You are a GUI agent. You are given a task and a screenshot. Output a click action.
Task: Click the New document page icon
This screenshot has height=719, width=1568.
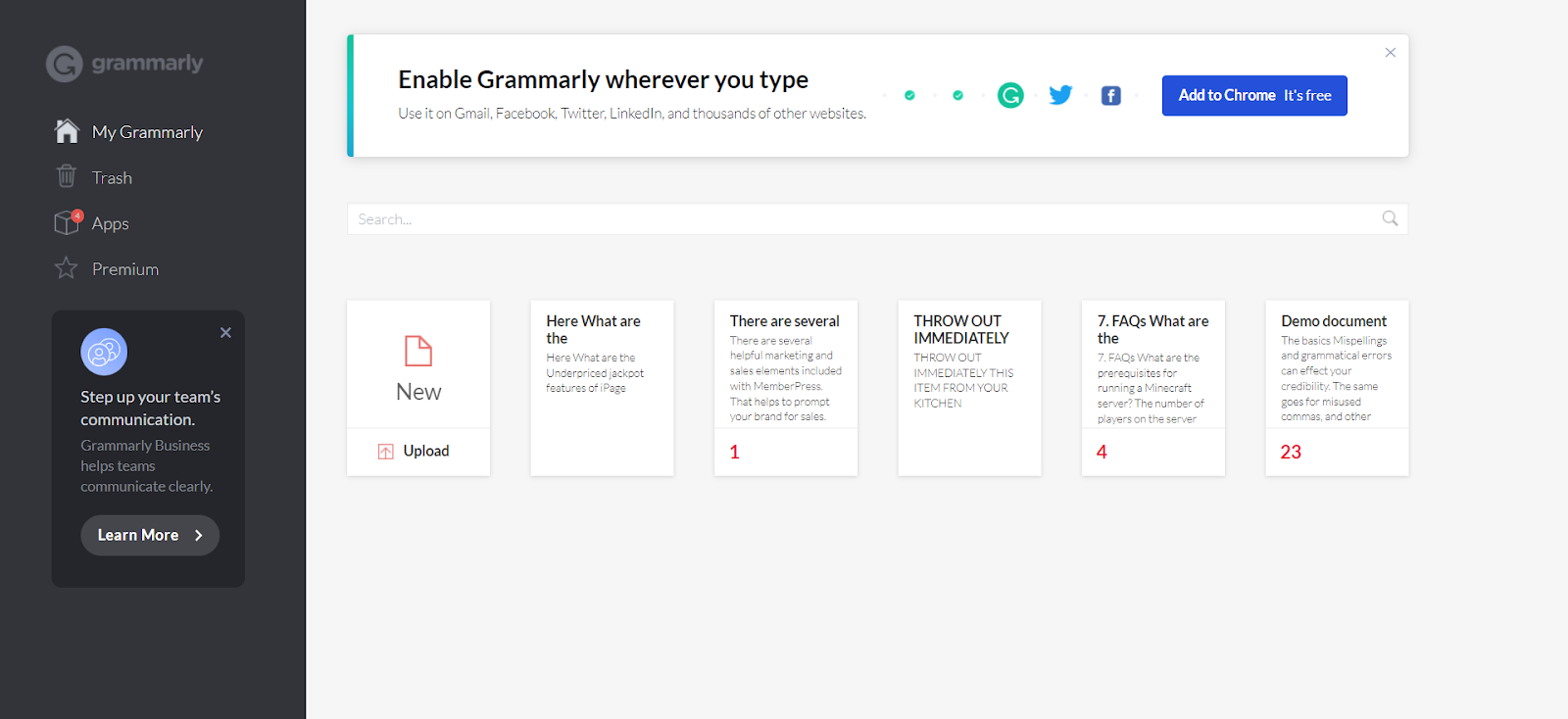(x=418, y=351)
